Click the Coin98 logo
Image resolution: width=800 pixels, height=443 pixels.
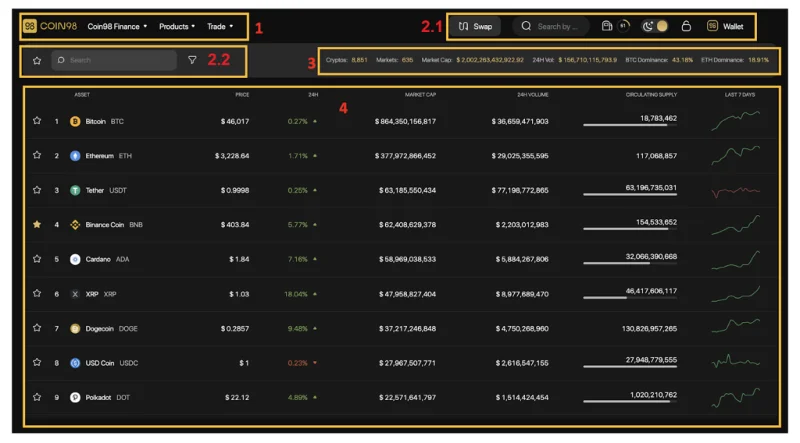coord(50,26)
